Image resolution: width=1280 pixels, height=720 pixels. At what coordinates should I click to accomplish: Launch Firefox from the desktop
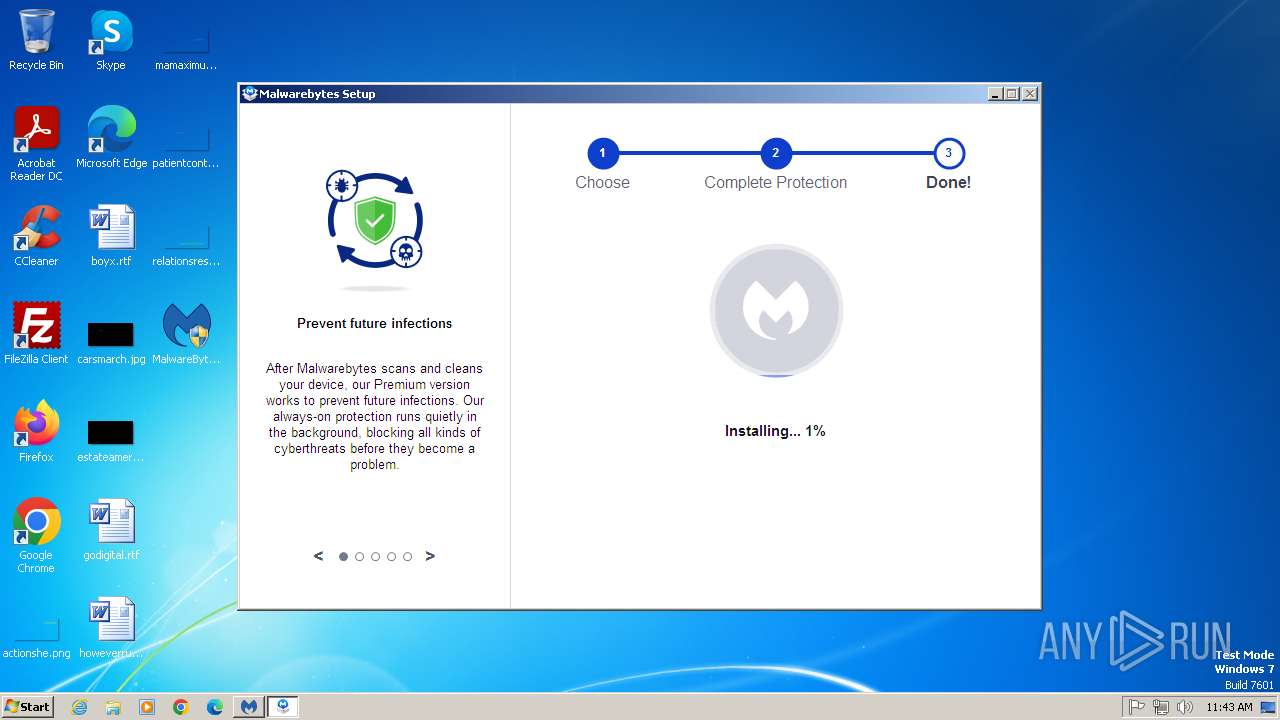tap(36, 432)
